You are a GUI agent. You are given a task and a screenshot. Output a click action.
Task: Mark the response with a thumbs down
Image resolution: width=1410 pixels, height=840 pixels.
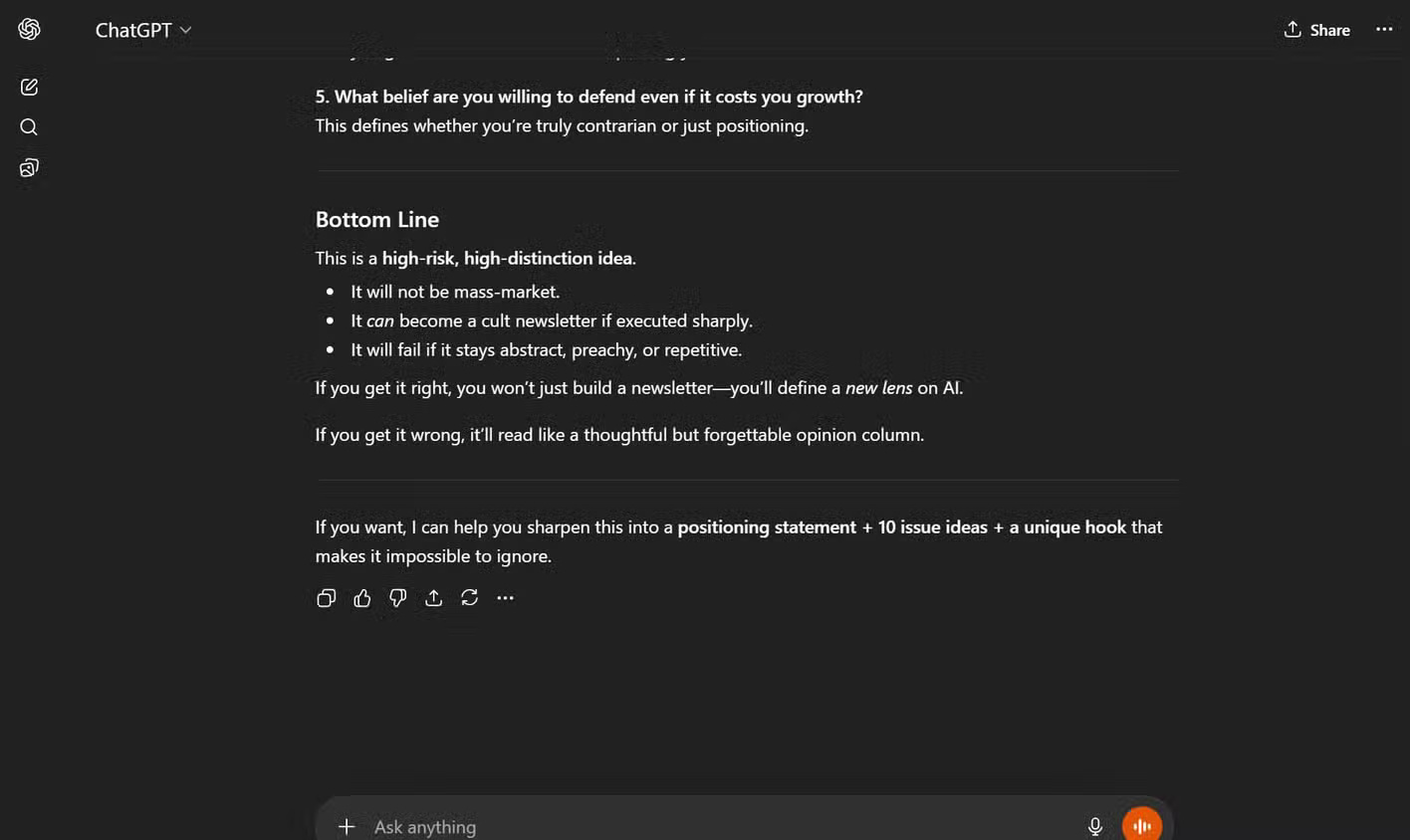[x=397, y=598]
